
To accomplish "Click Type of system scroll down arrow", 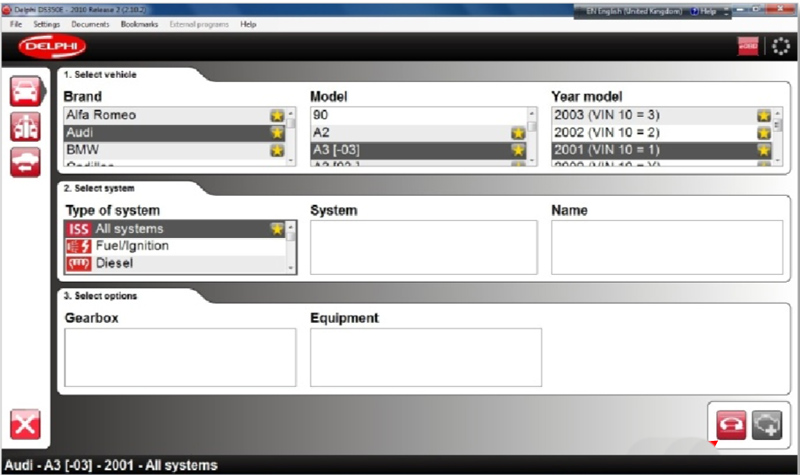I will coord(291,268).
